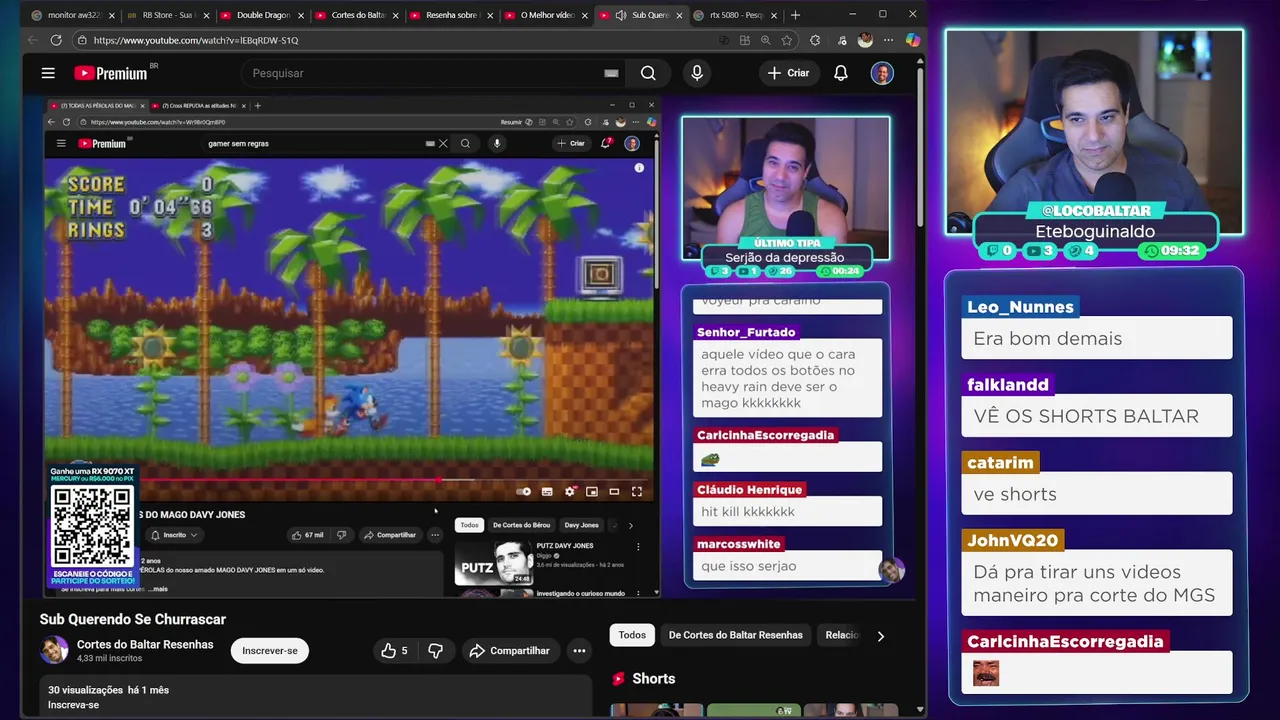Viewport: 1280px width, 720px height.
Task: Open a new tab with plus button
Action: (795, 15)
